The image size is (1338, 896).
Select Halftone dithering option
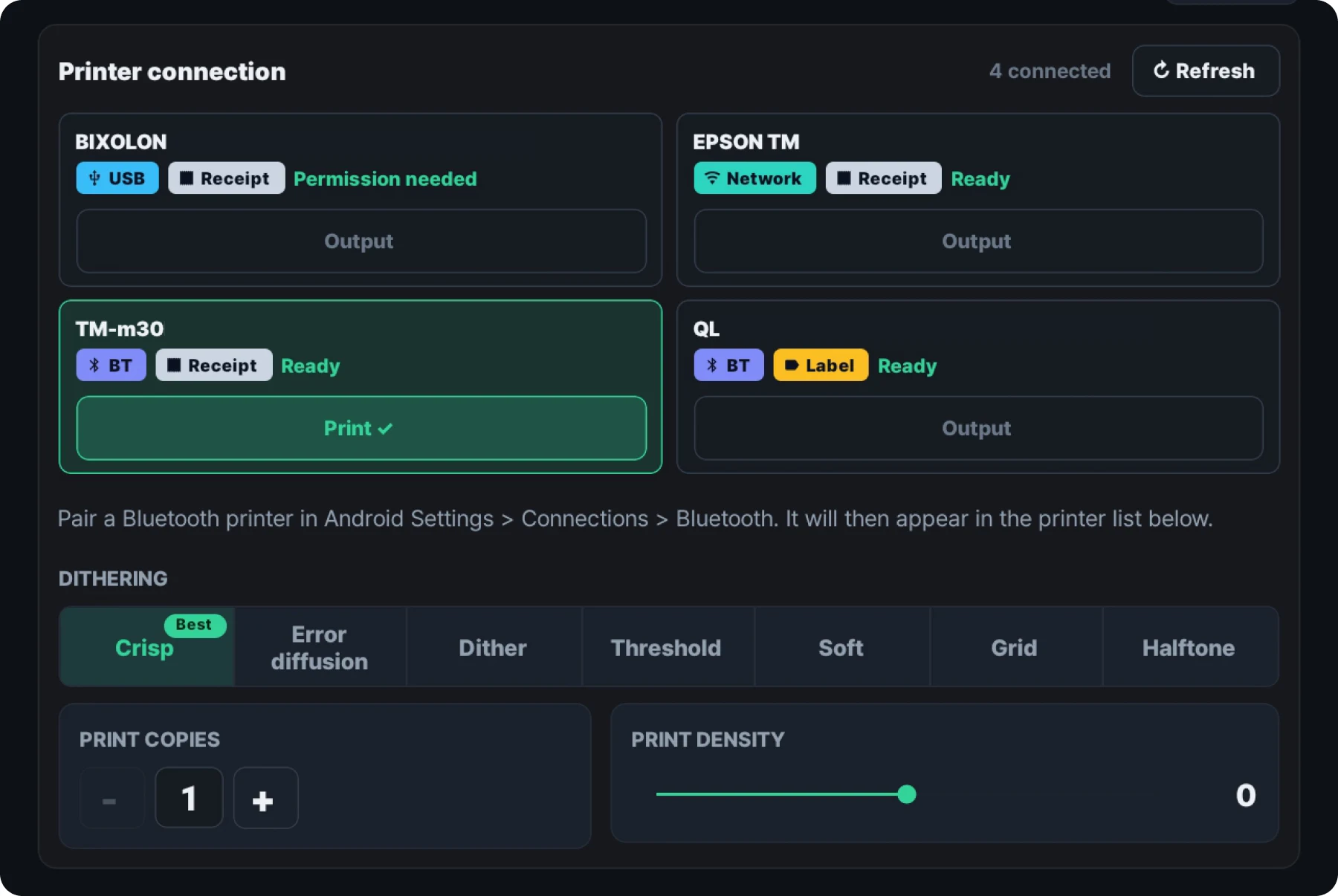tap(1189, 647)
